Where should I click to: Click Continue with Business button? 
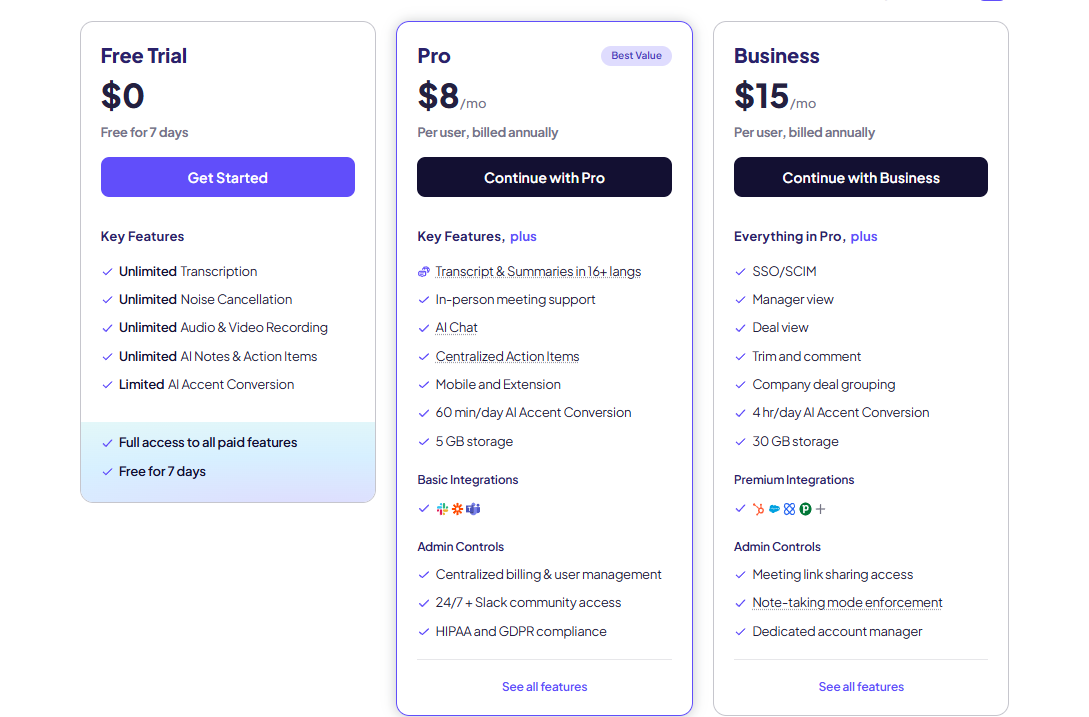point(861,177)
